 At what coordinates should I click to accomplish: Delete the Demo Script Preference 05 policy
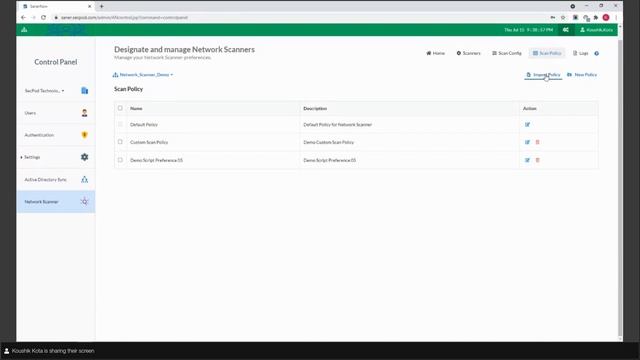coord(538,160)
